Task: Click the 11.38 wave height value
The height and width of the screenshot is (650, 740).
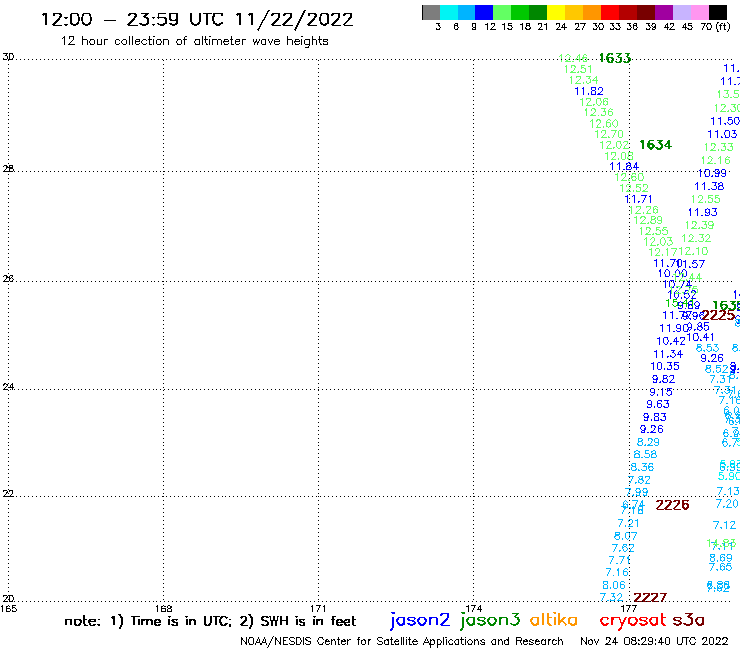Action: coord(709,186)
